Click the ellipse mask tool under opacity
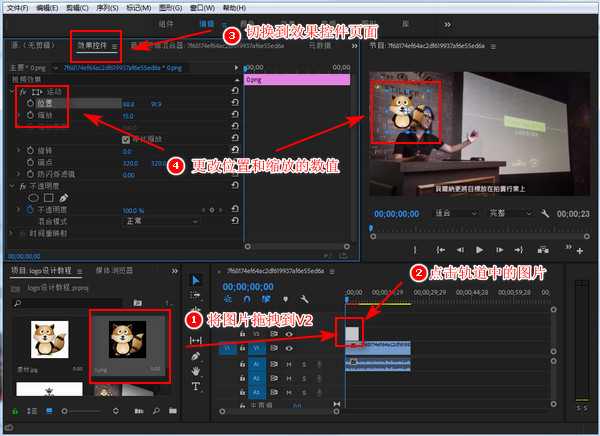The width and height of the screenshot is (600, 436). 34,198
